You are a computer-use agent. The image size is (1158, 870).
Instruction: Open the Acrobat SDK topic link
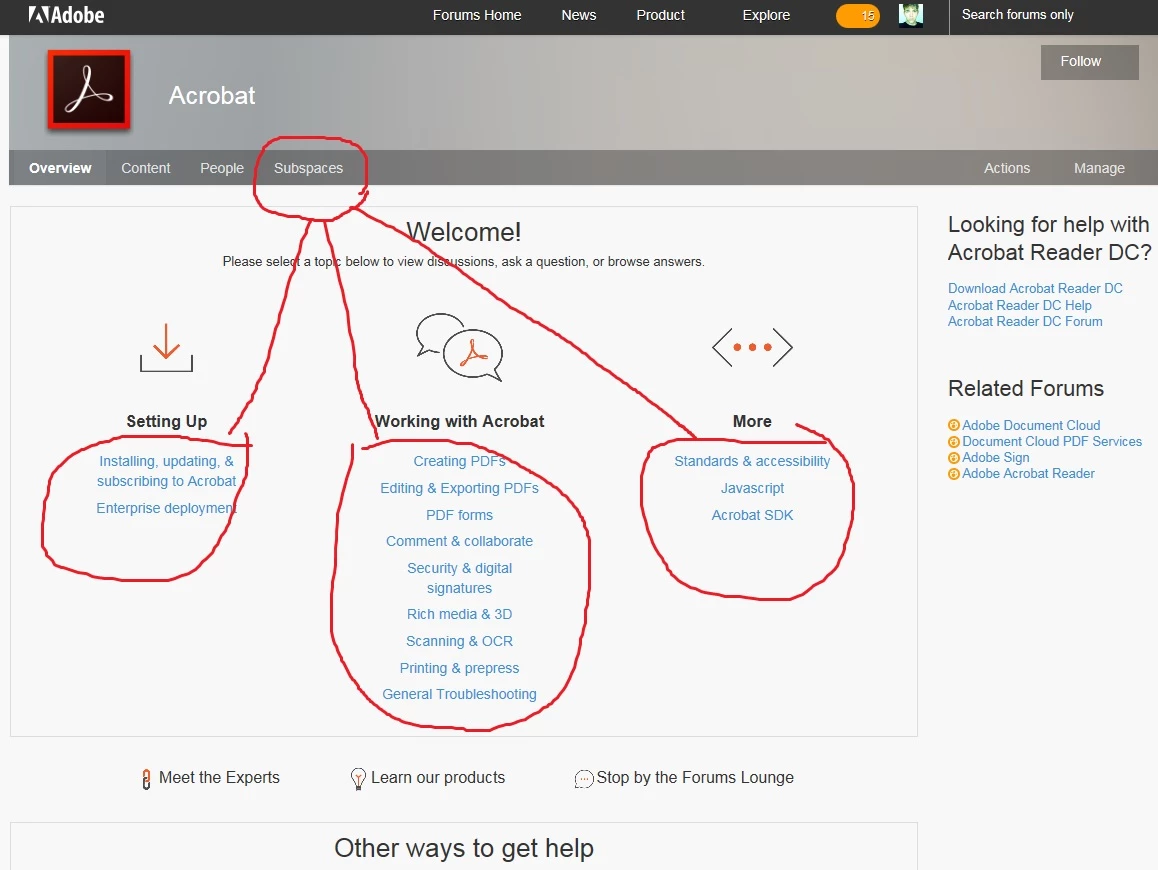[752, 515]
